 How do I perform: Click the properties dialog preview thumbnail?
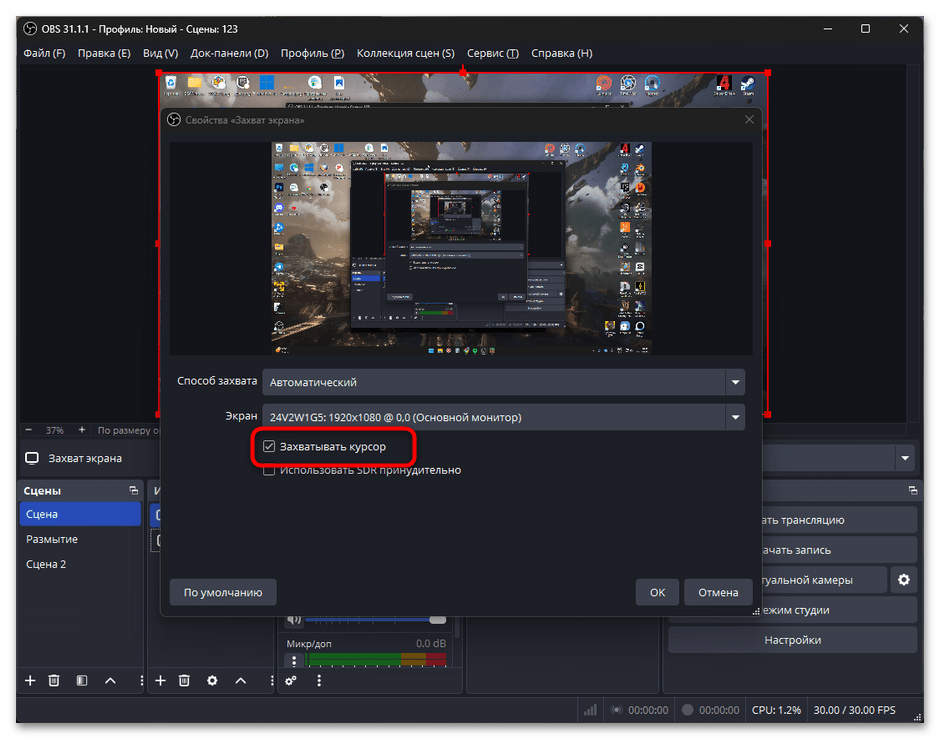click(x=461, y=248)
